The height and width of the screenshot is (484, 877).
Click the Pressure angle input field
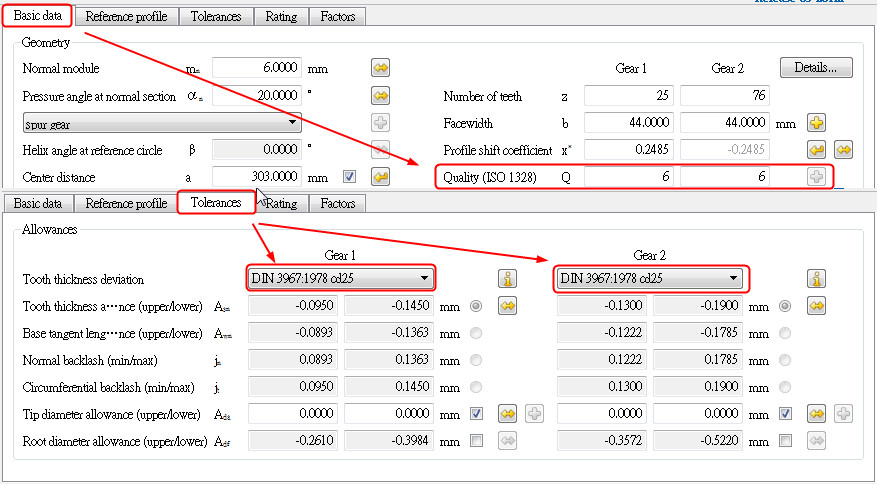tap(257, 96)
